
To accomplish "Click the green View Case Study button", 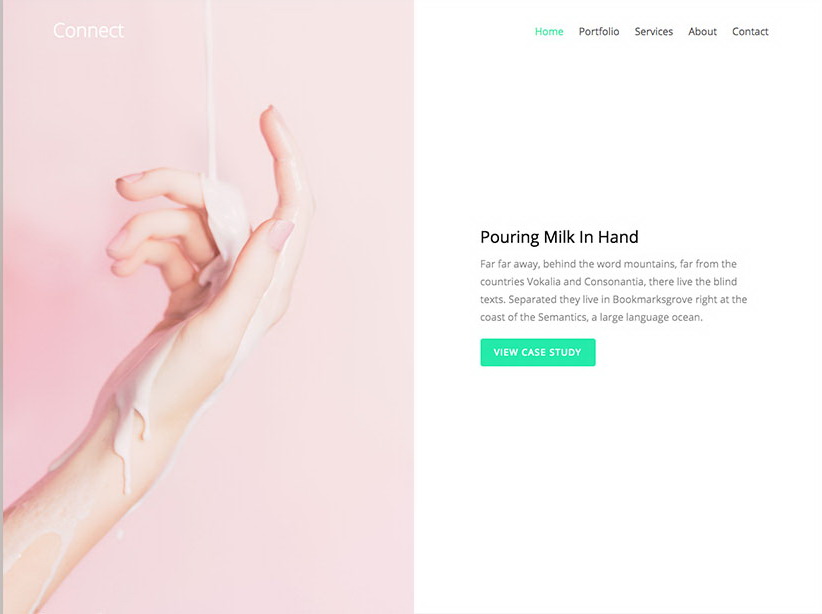I will 538,352.
